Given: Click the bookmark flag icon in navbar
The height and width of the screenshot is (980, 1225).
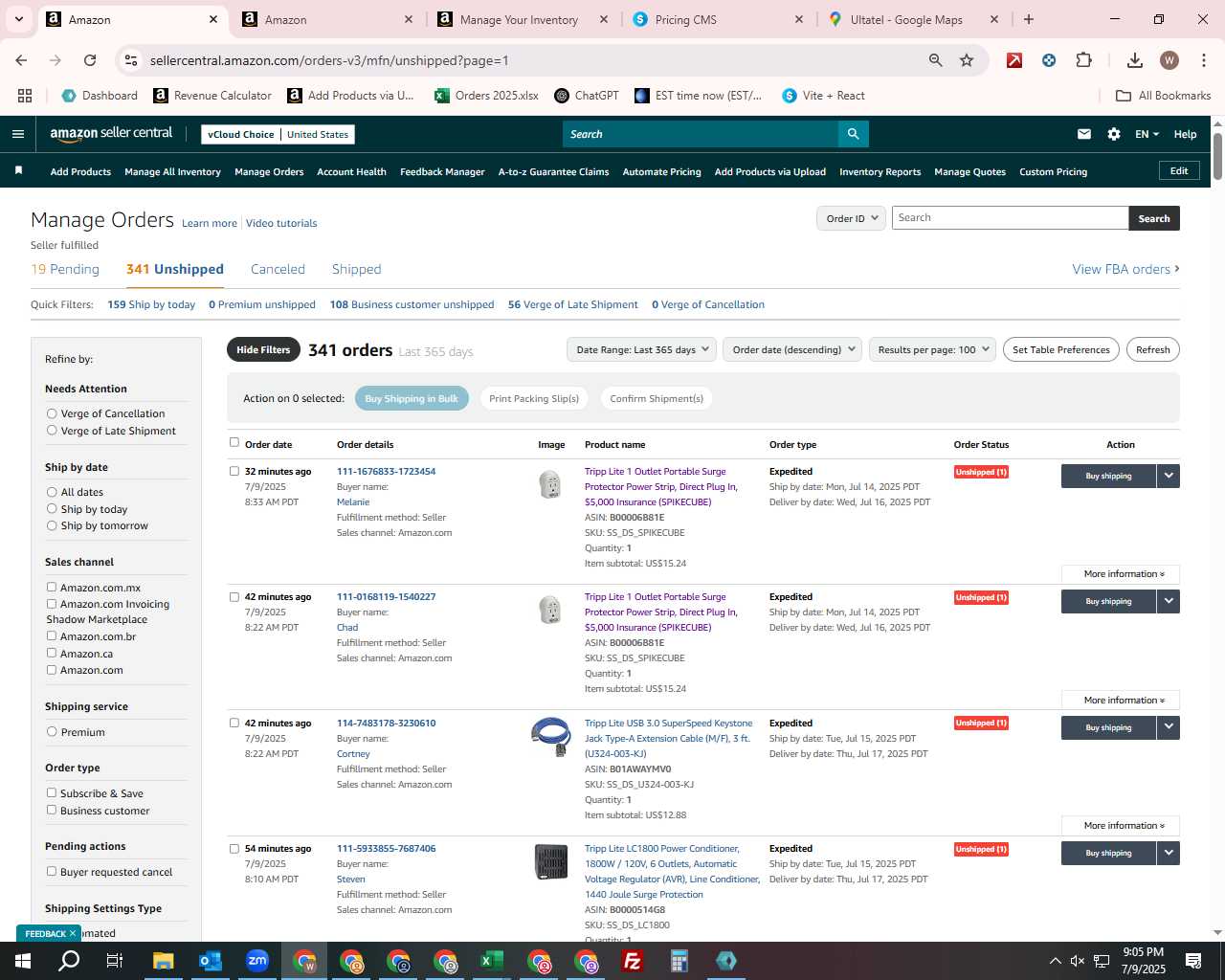Looking at the screenshot, I should pyautogui.click(x=18, y=171).
